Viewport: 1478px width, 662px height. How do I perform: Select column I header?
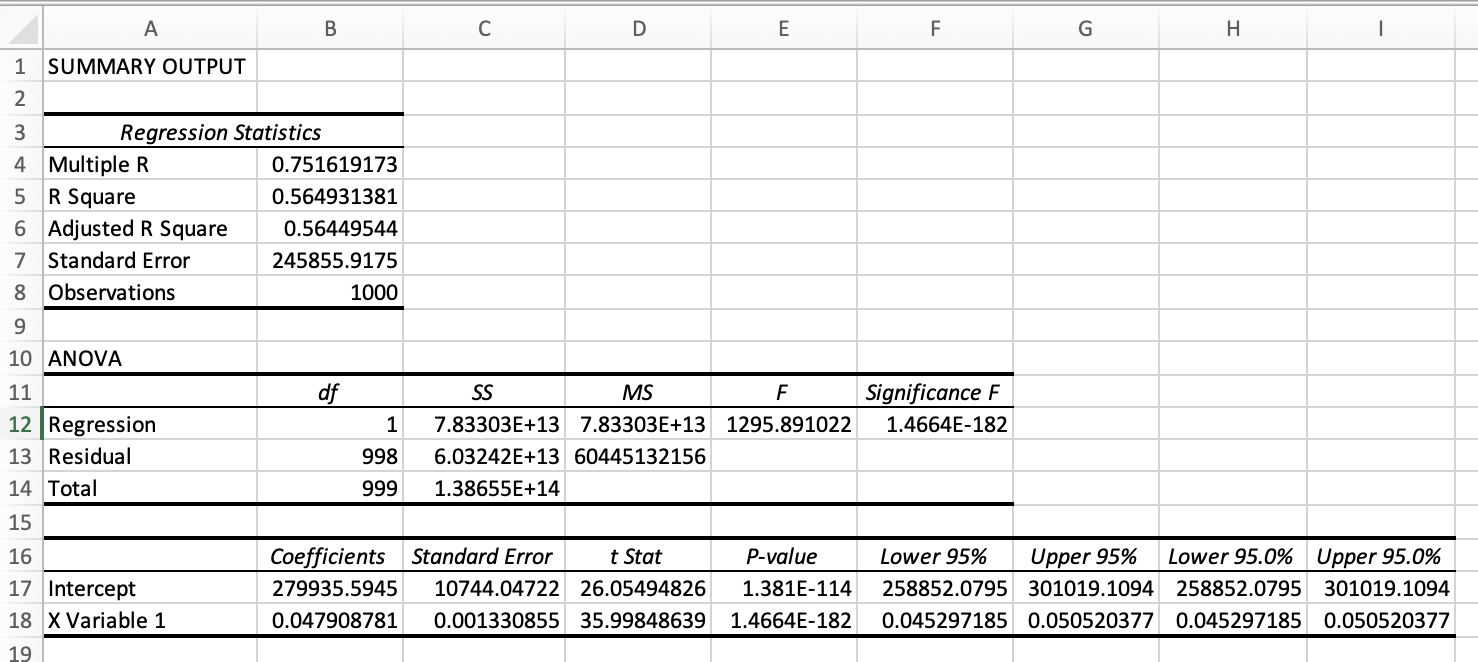click(x=1380, y=31)
